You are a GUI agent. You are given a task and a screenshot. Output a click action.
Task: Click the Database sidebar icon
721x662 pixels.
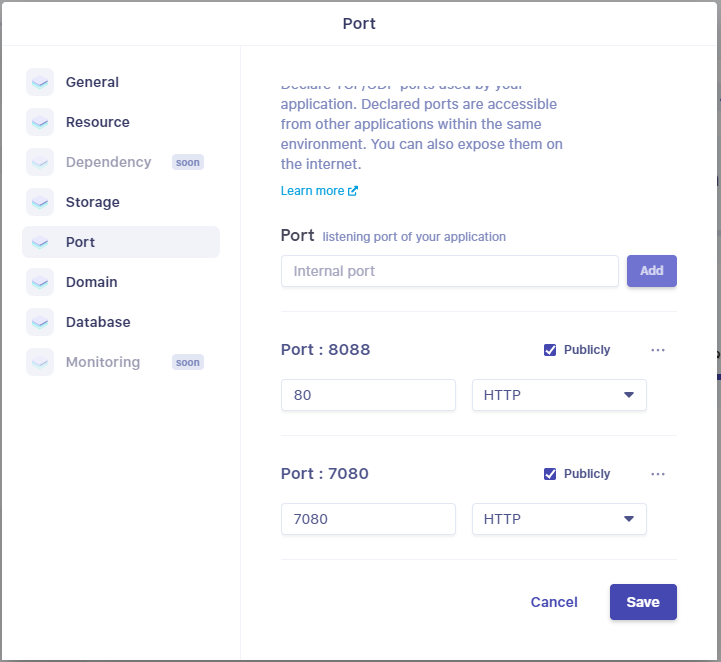(x=40, y=322)
